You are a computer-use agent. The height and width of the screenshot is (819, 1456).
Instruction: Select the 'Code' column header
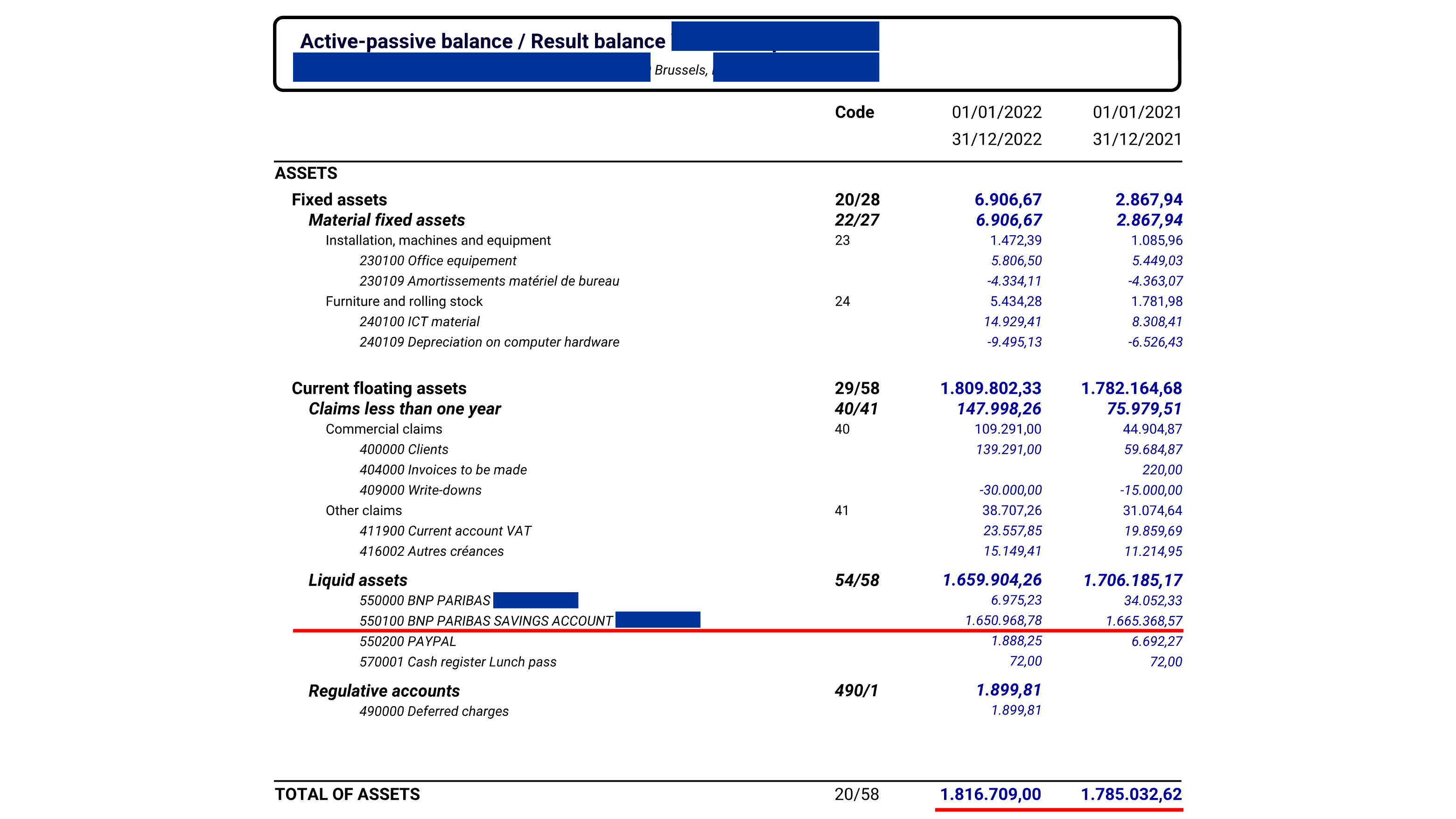(x=854, y=112)
